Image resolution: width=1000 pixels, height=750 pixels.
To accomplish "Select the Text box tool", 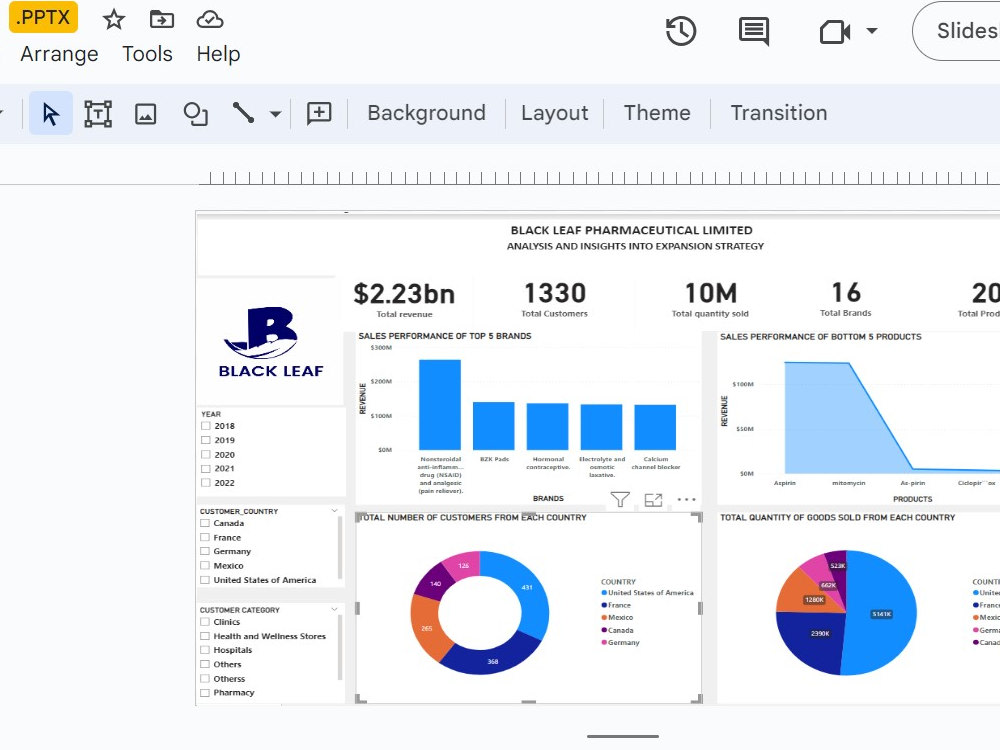I will click(98, 114).
